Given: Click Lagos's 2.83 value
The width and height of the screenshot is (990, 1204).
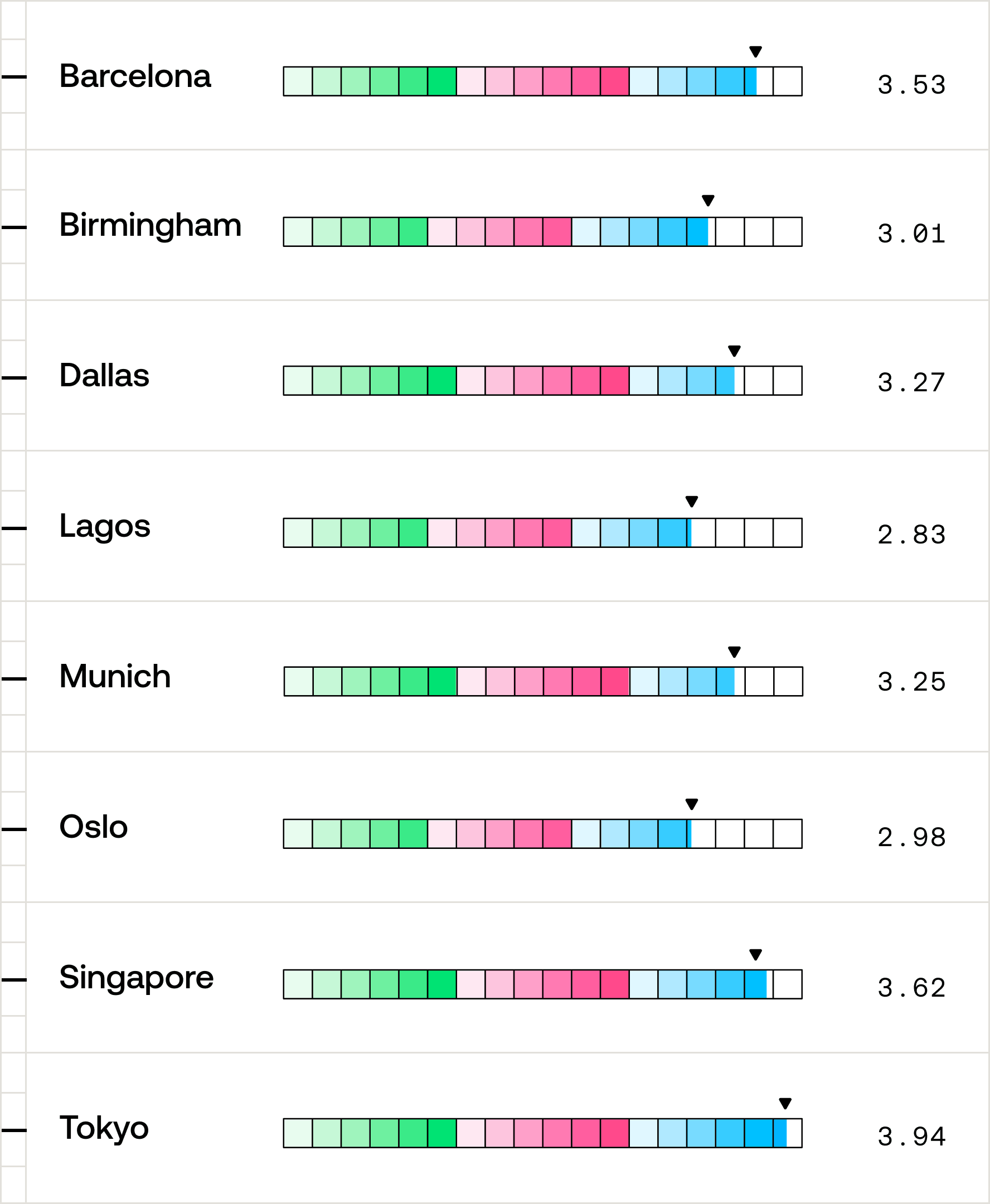Looking at the screenshot, I should pos(911,535).
